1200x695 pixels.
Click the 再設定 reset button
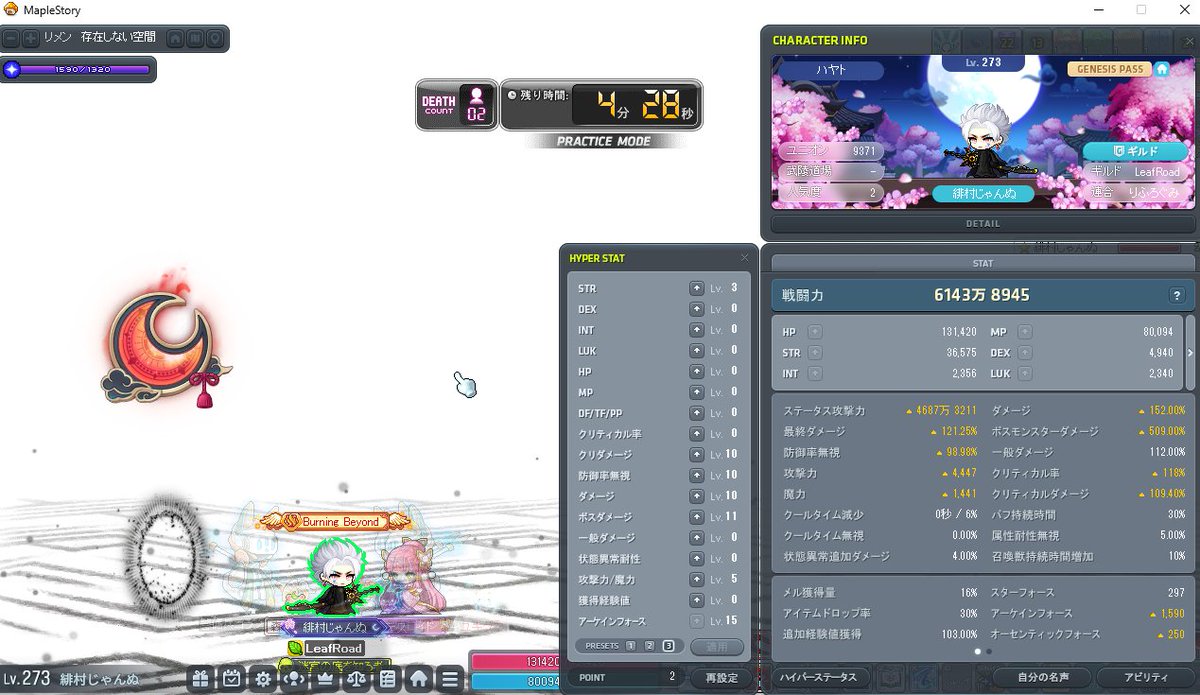point(721,677)
